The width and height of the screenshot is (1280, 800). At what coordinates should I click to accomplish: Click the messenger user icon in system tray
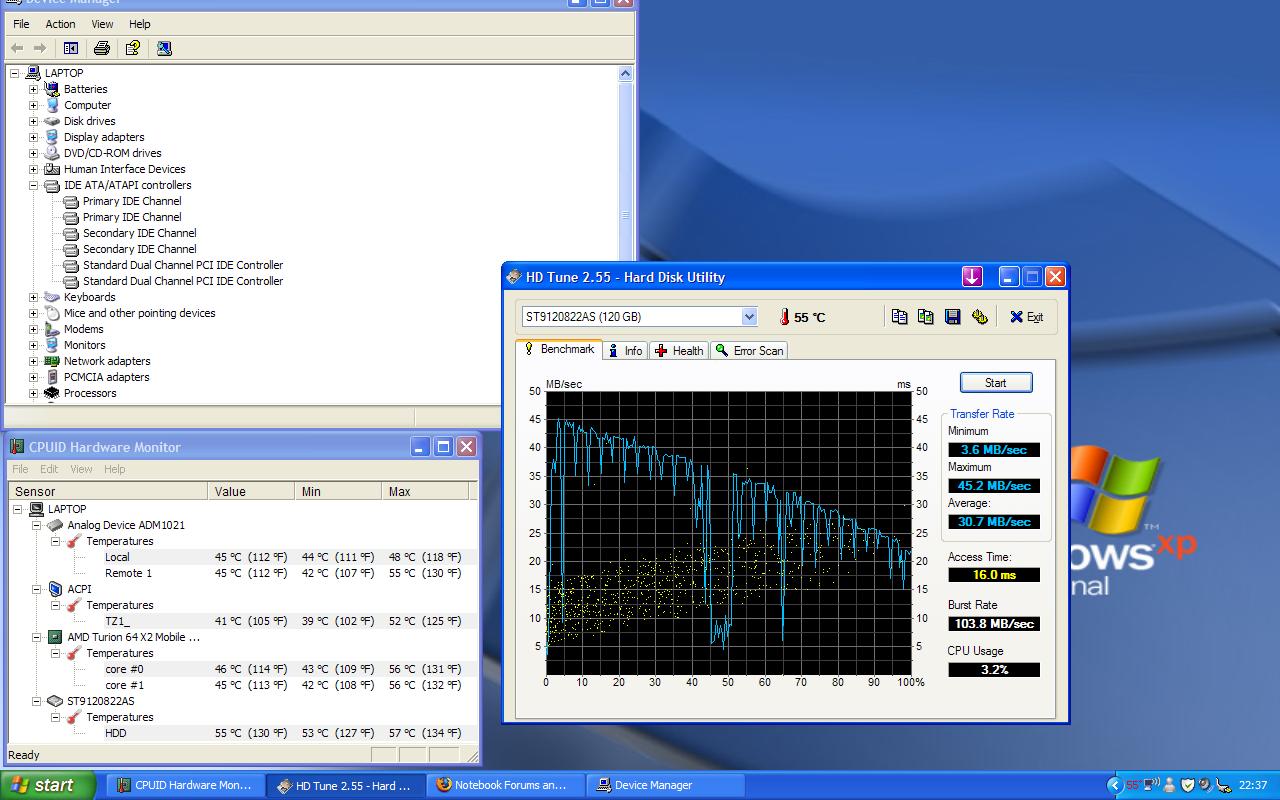tap(1170, 785)
